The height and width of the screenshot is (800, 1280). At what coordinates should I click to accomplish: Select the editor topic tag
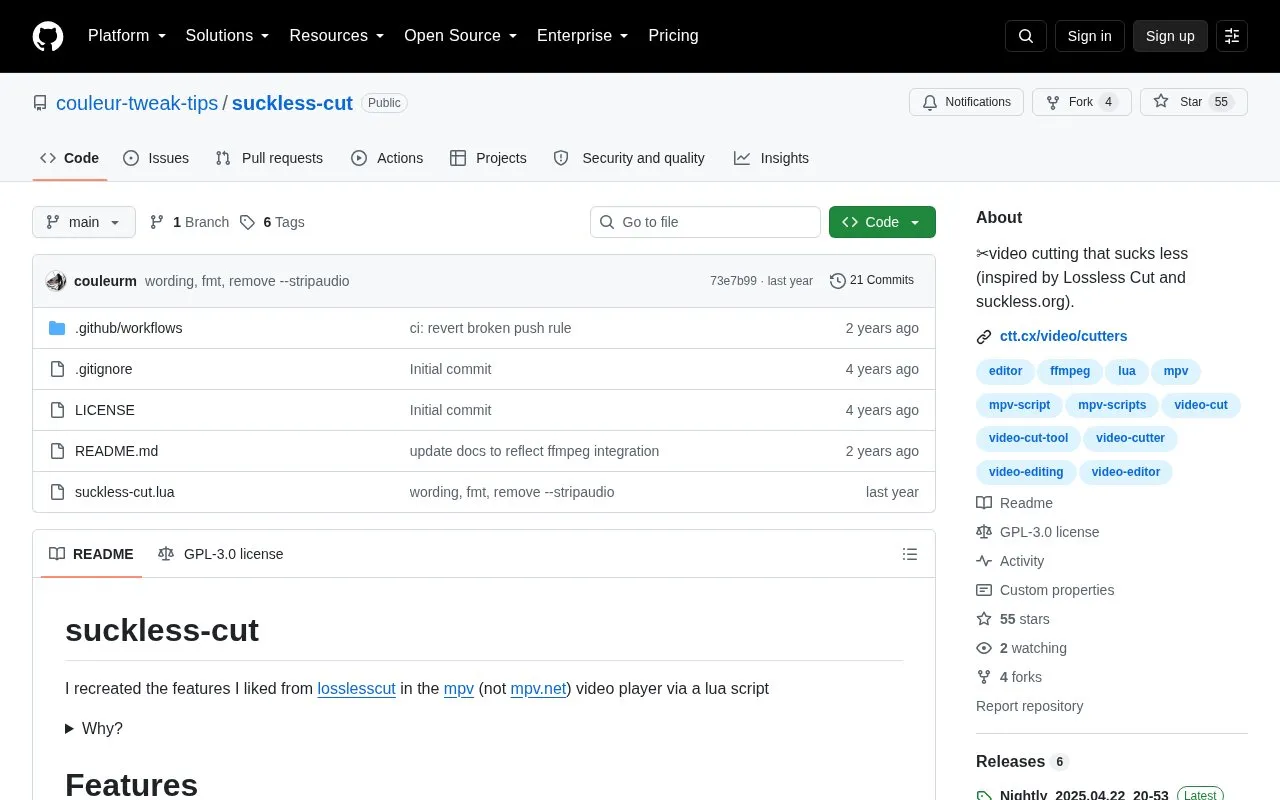point(1005,371)
